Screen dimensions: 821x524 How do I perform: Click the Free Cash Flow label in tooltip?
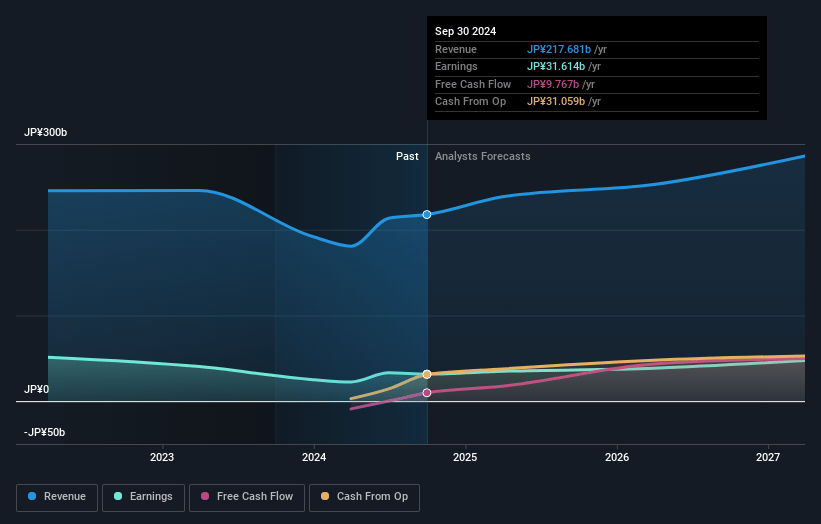point(473,84)
